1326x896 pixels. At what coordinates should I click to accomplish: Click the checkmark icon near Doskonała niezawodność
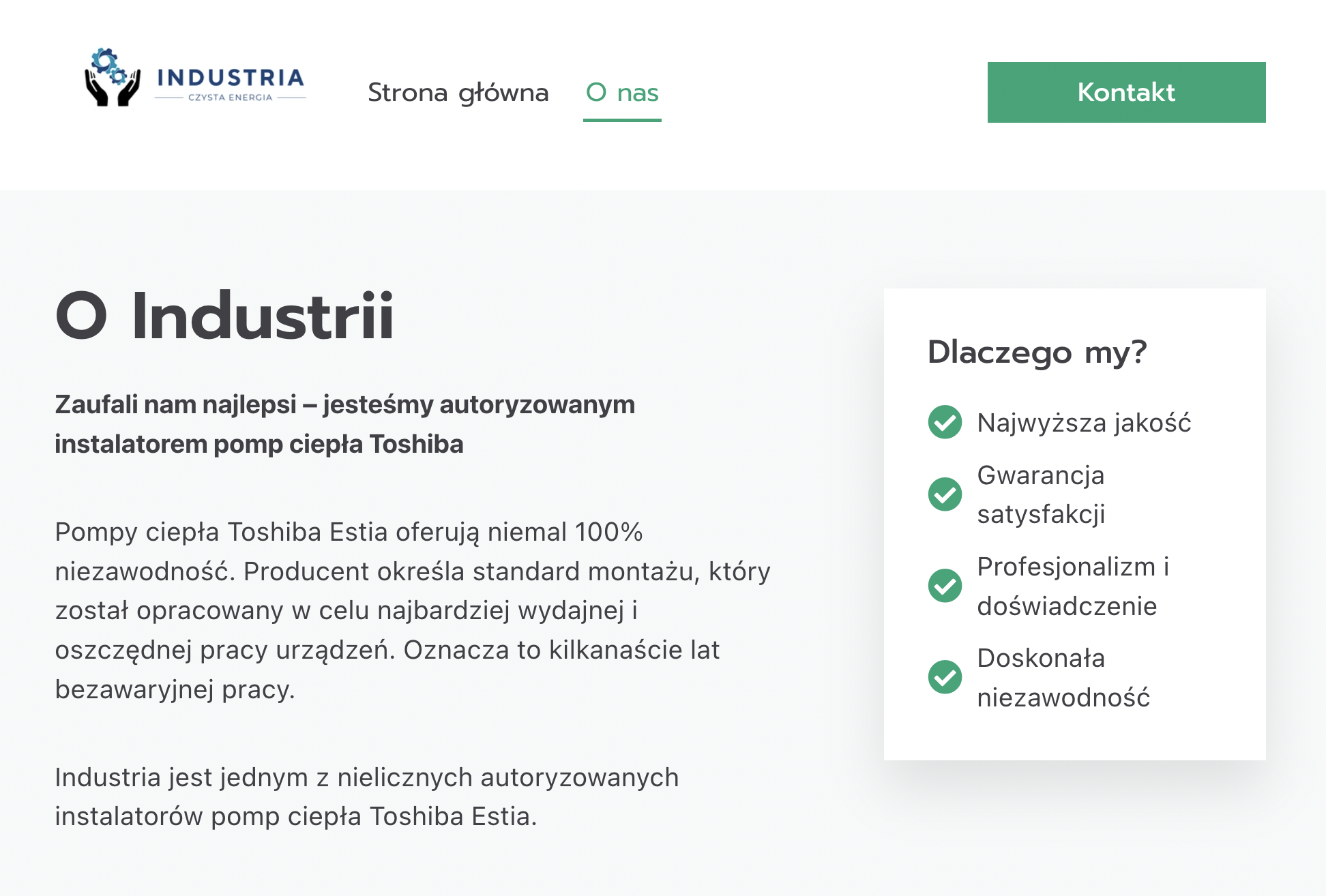point(944,678)
